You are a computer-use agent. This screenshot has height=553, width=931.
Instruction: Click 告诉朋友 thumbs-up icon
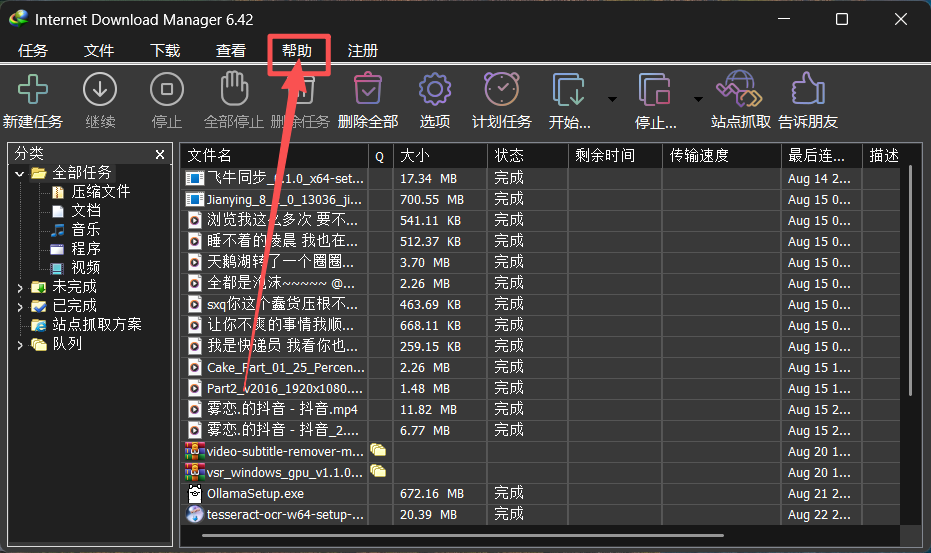[x=808, y=89]
